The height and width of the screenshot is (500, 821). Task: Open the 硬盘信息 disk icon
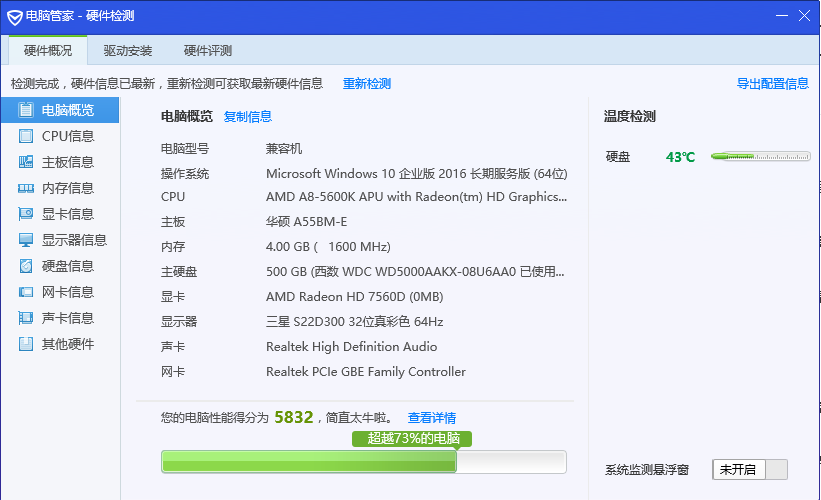[26, 266]
